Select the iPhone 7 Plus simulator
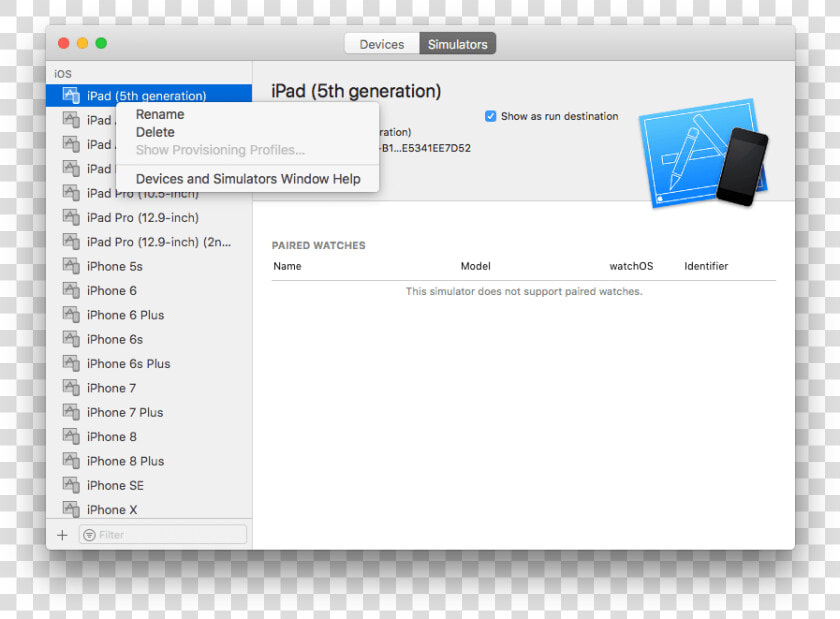The height and width of the screenshot is (619, 840). (x=149, y=412)
